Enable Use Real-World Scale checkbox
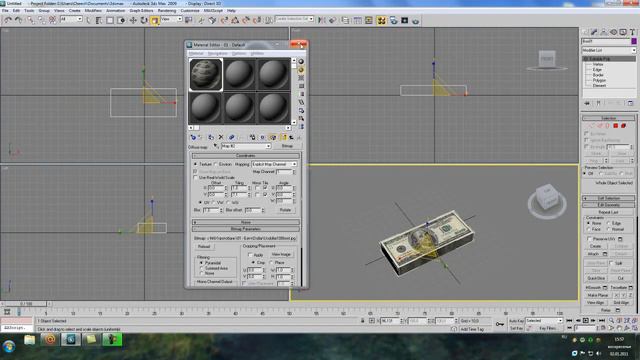This screenshot has width=640, height=360. 195,178
